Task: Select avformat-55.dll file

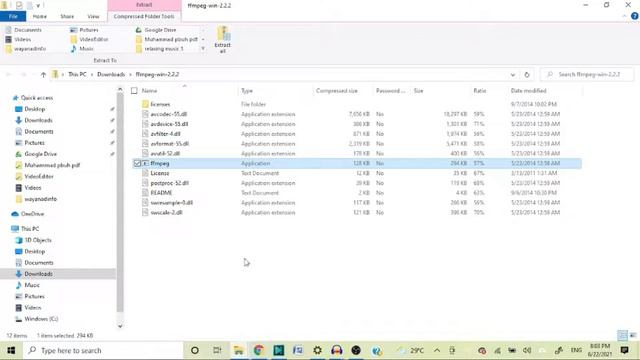Action: [169, 144]
